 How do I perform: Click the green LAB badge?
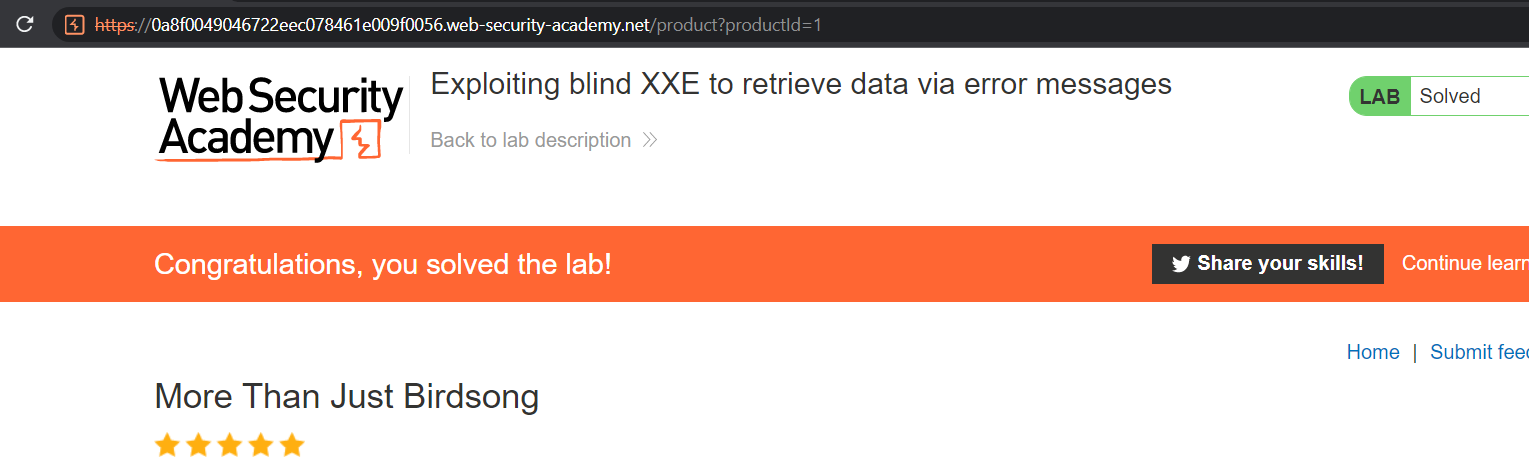coord(1380,97)
